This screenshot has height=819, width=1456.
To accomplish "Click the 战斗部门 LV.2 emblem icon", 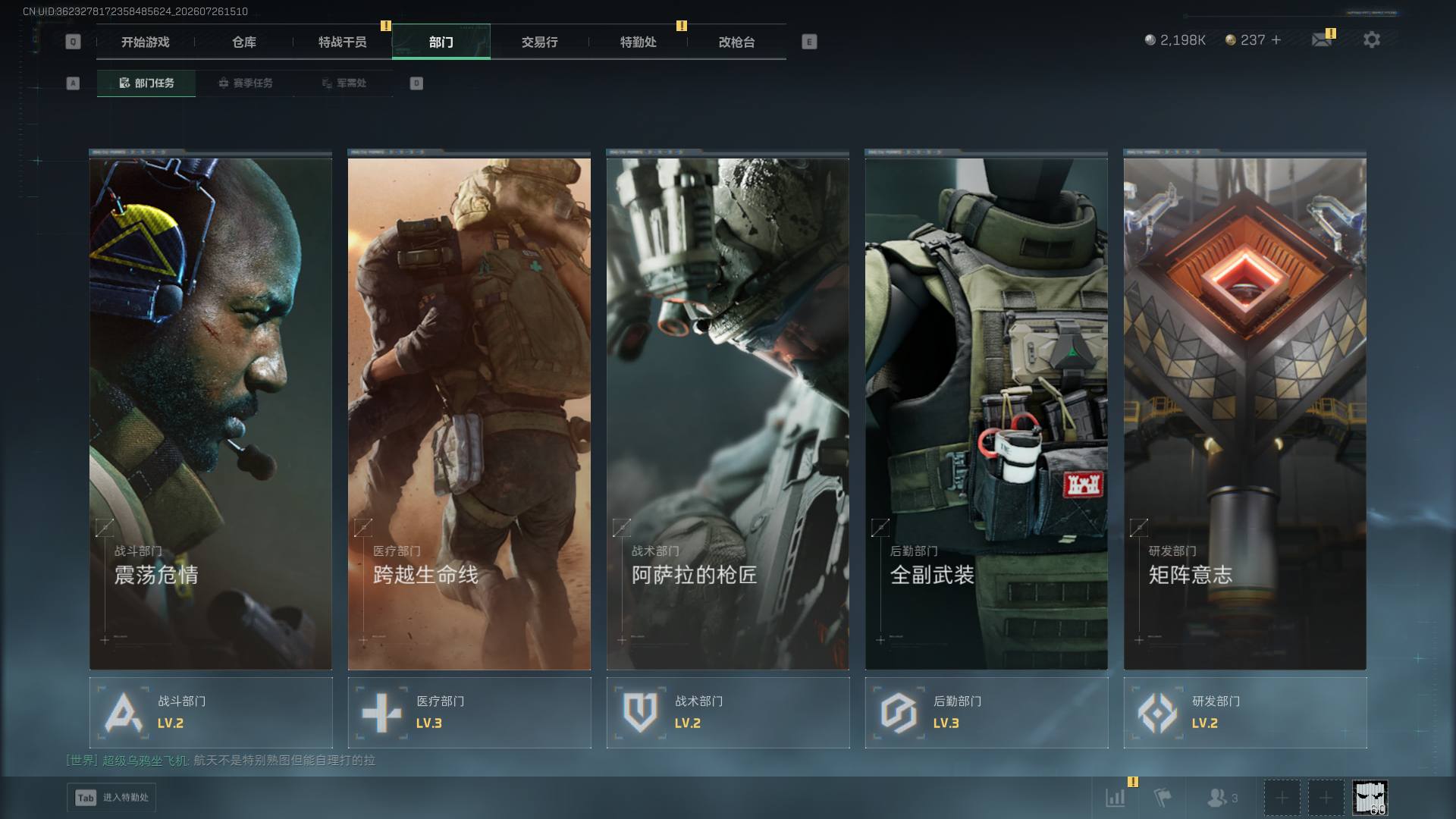I will [x=123, y=713].
